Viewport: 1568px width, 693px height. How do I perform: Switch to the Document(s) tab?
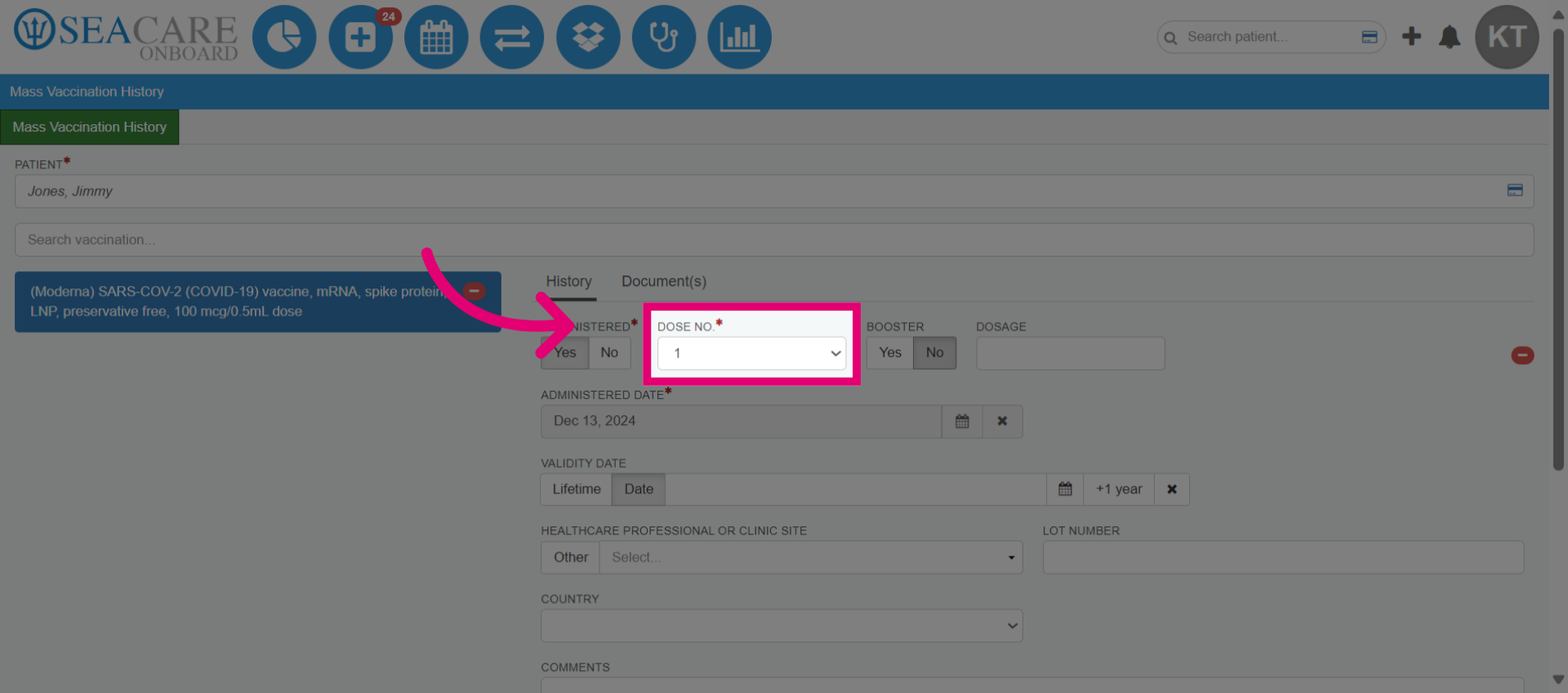(x=664, y=281)
